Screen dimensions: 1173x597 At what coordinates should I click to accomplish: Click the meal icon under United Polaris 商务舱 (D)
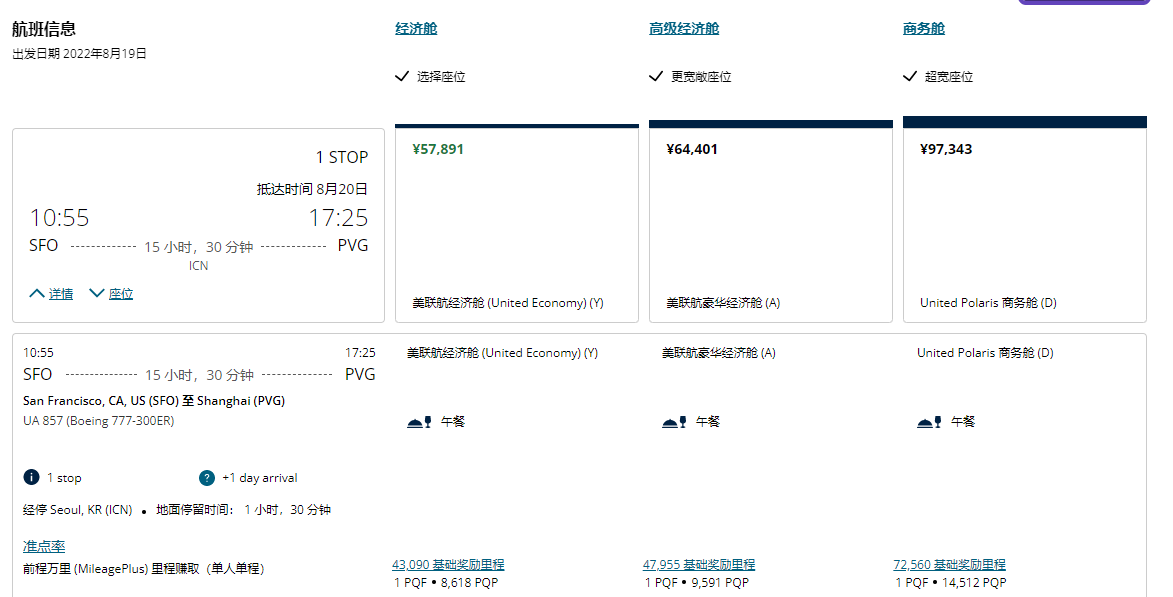point(929,422)
